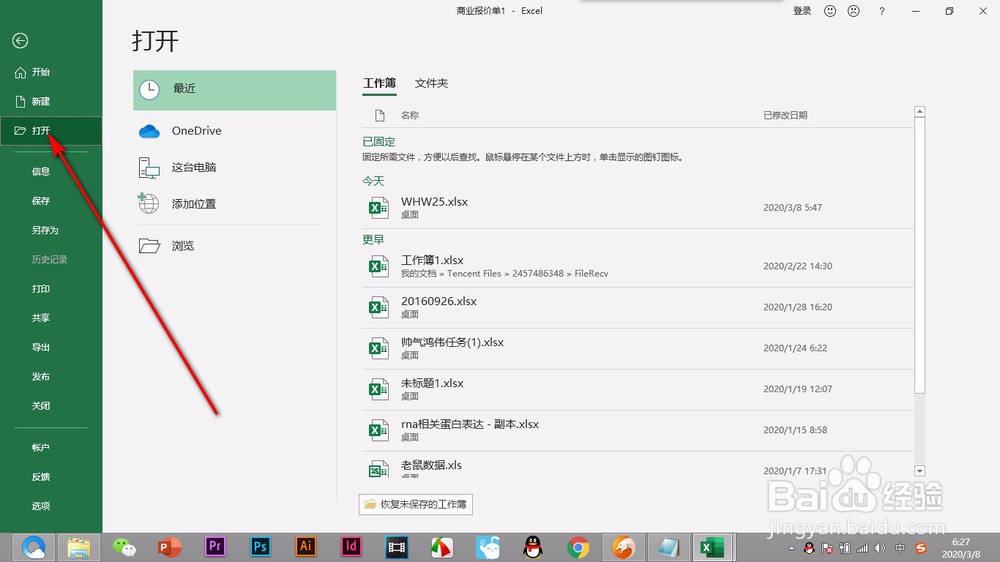Open Photoshop from the taskbar

point(260,547)
